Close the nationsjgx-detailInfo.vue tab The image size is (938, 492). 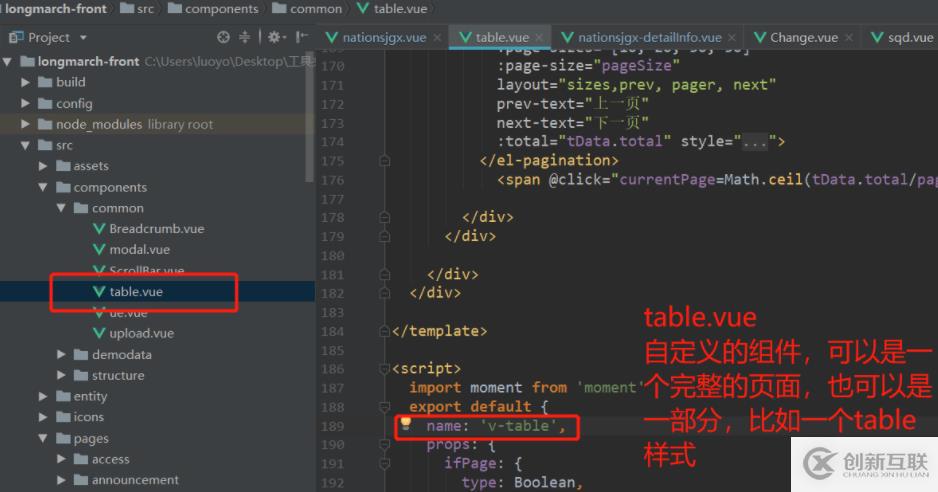pyautogui.click(x=732, y=38)
